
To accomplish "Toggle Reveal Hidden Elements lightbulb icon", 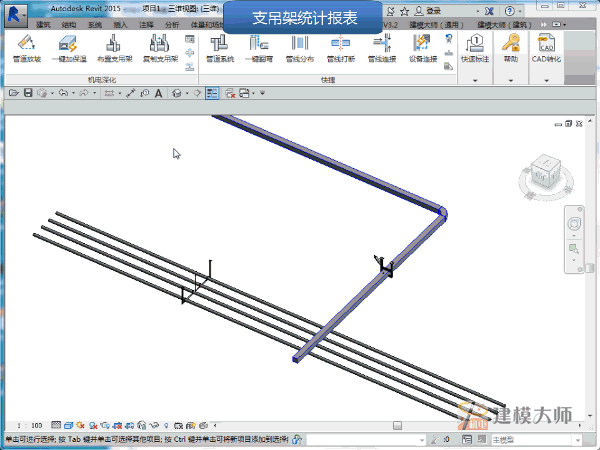I will point(166,425).
